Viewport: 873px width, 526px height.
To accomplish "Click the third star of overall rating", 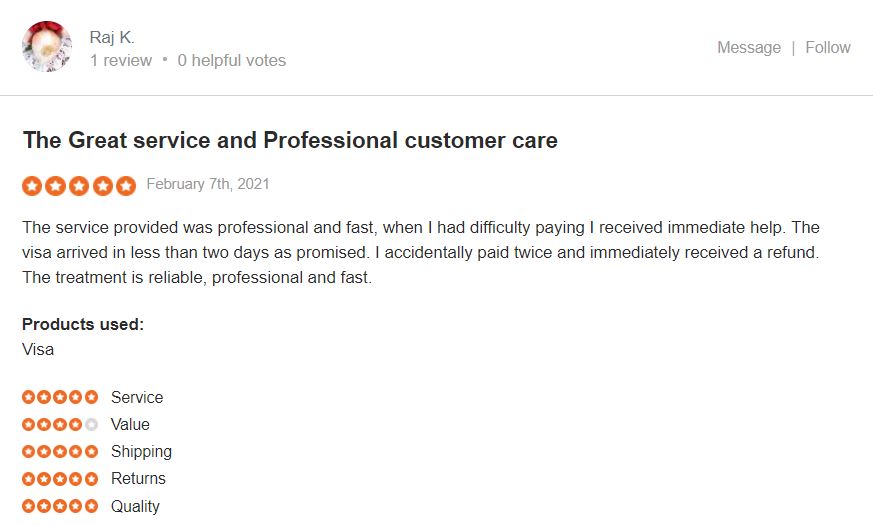I will pos(79,186).
